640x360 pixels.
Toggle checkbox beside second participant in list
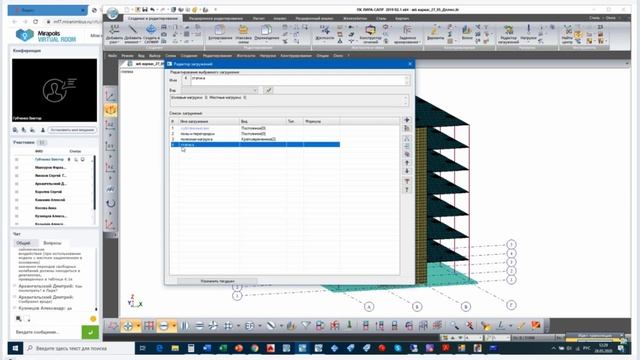17,168
